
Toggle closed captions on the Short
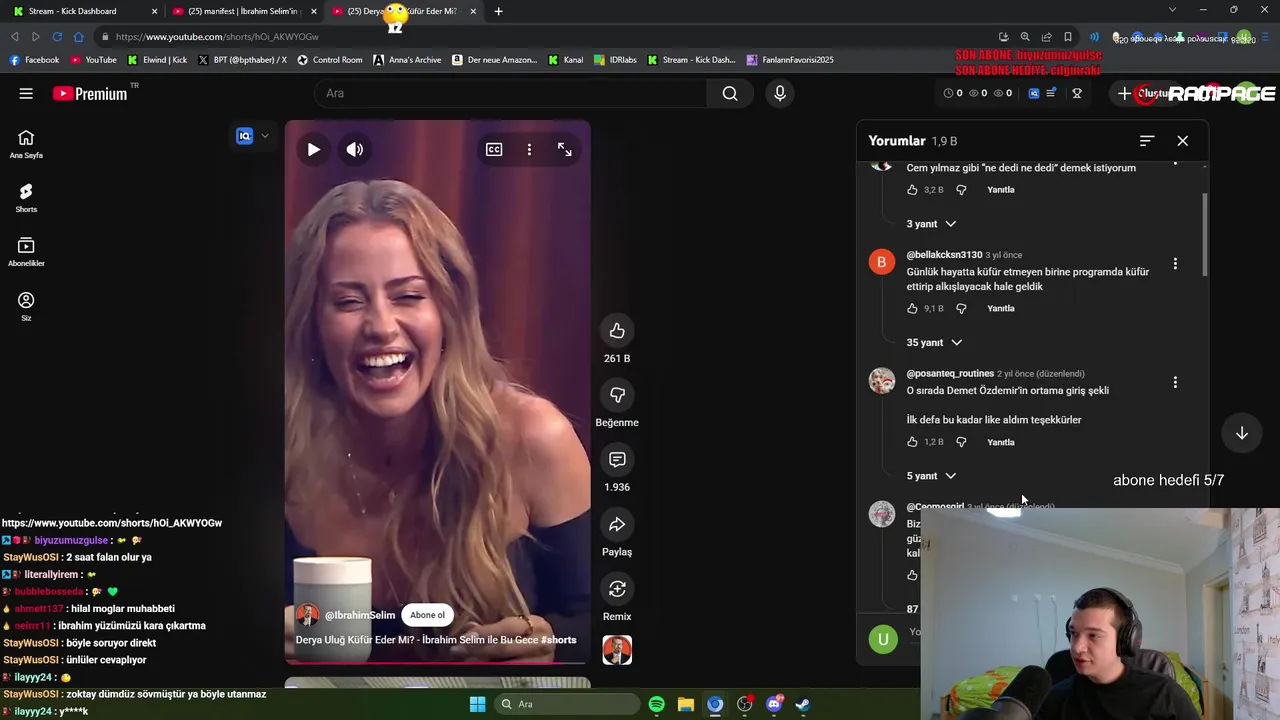(x=494, y=149)
